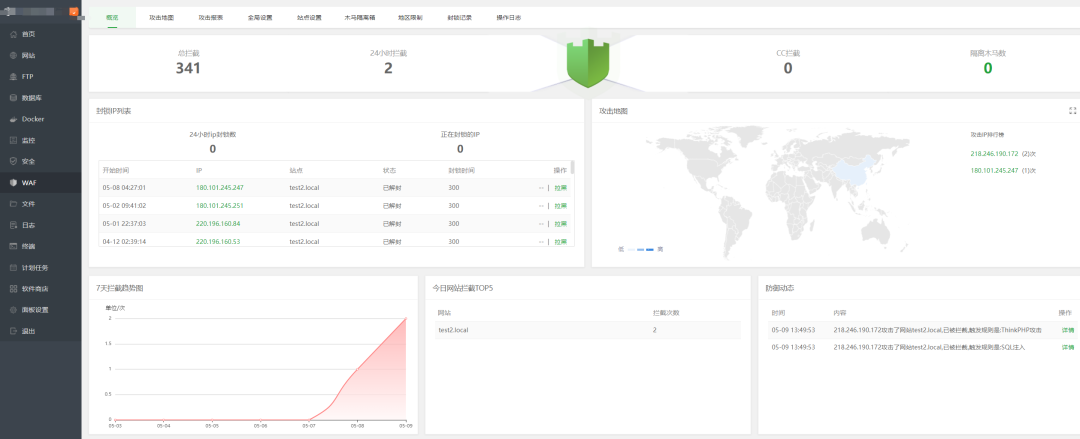The width and height of the screenshot is (1080, 439).
Task: Open the 木马隔离箱 tab
Action: tap(359, 18)
